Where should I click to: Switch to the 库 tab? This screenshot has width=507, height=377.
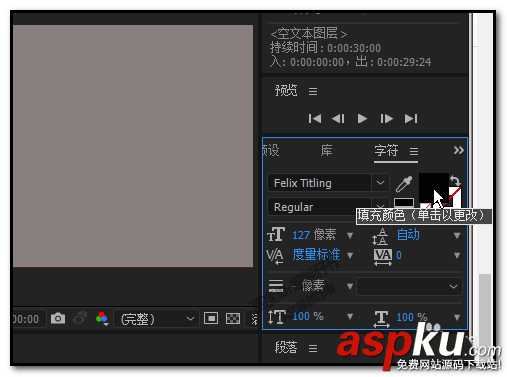click(x=326, y=151)
